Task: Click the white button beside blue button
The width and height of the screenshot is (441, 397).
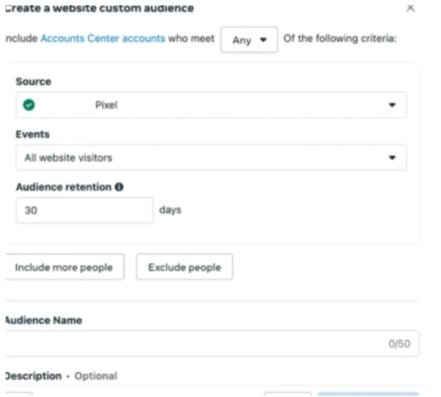Action: click(x=288, y=394)
